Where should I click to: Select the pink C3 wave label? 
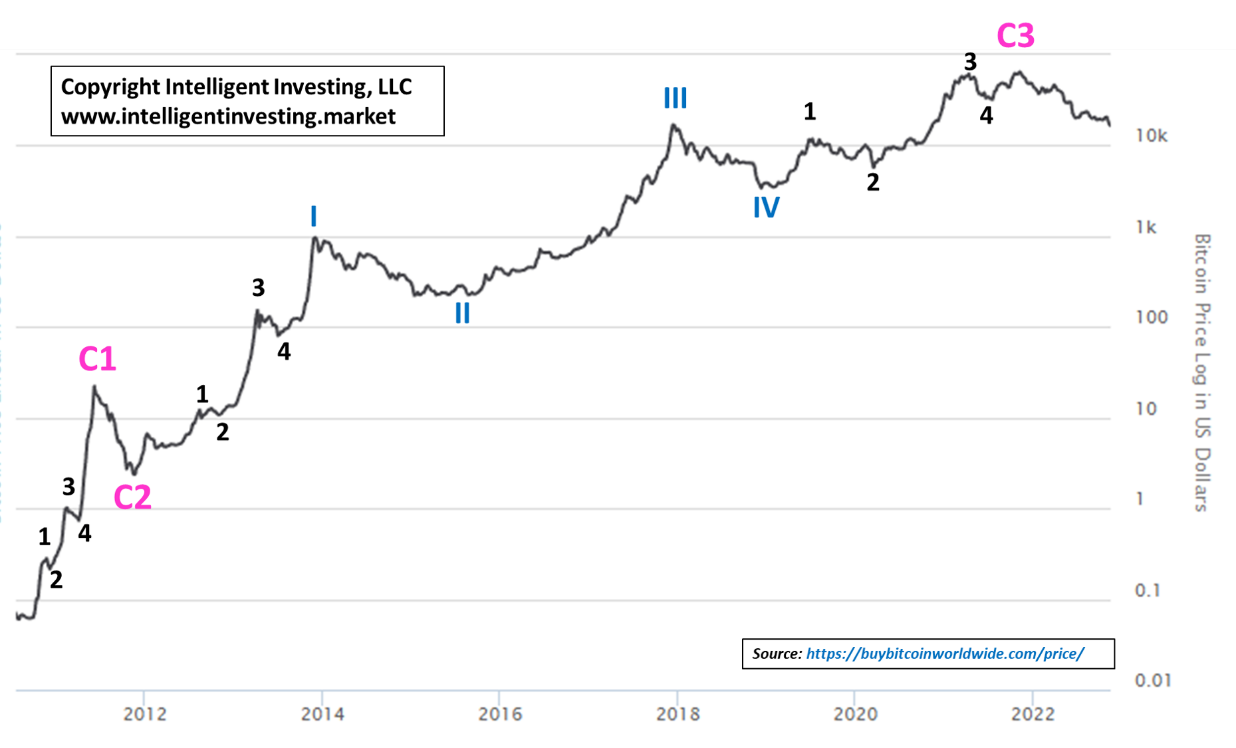tap(1016, 37)
